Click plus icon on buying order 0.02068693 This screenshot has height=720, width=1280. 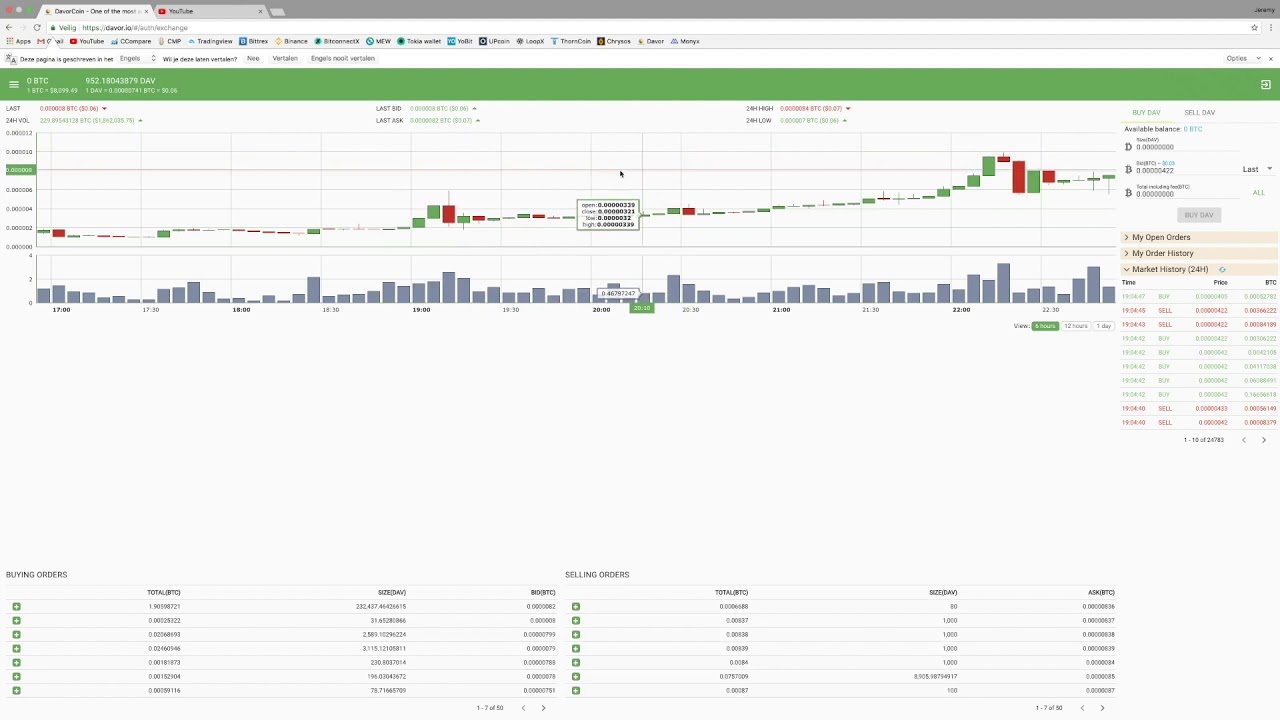point(16,635)
